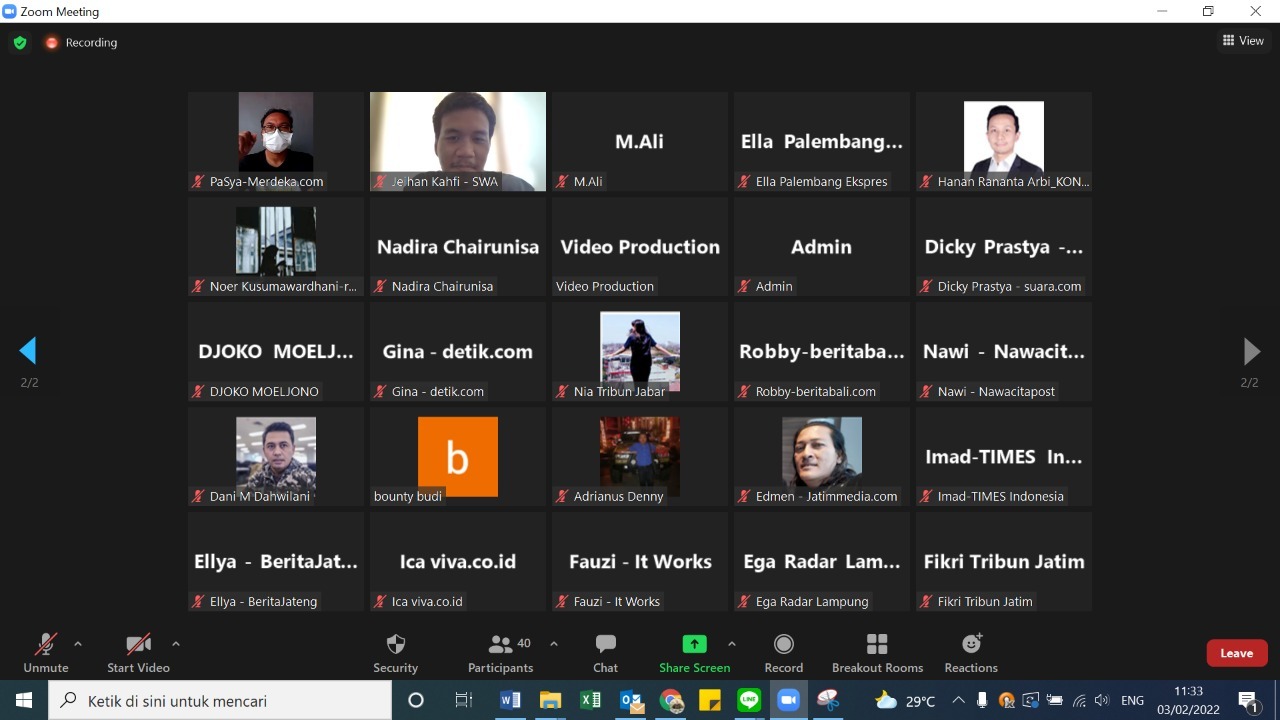The height and width of the screenshot is (720, 1280).
Task: Click the Fauzi - It Works tile
Action: (640, 561)
